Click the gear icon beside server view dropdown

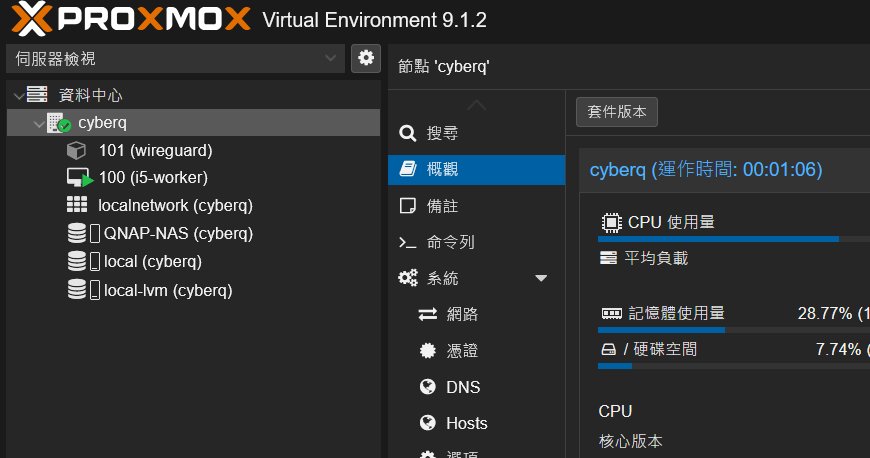coord(366,58)
